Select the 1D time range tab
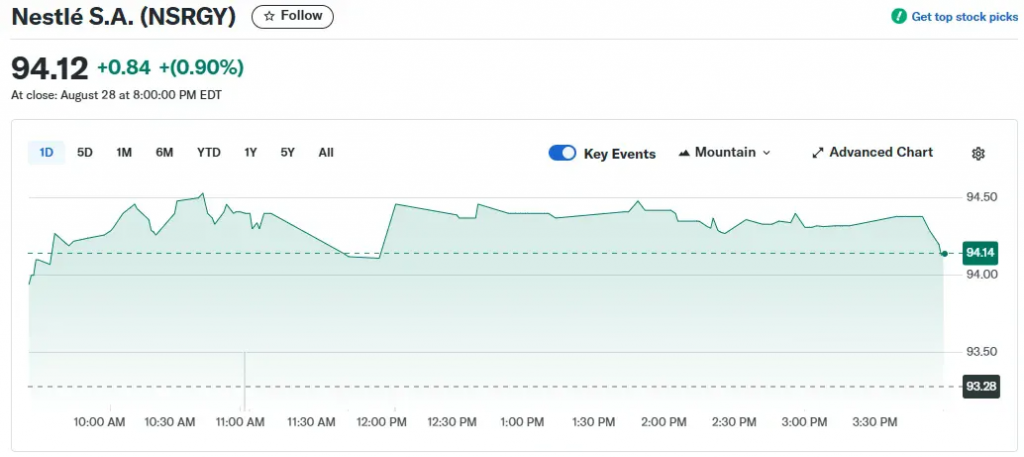Viewport: 1024px width, 457px height. [x=46, y=153]
